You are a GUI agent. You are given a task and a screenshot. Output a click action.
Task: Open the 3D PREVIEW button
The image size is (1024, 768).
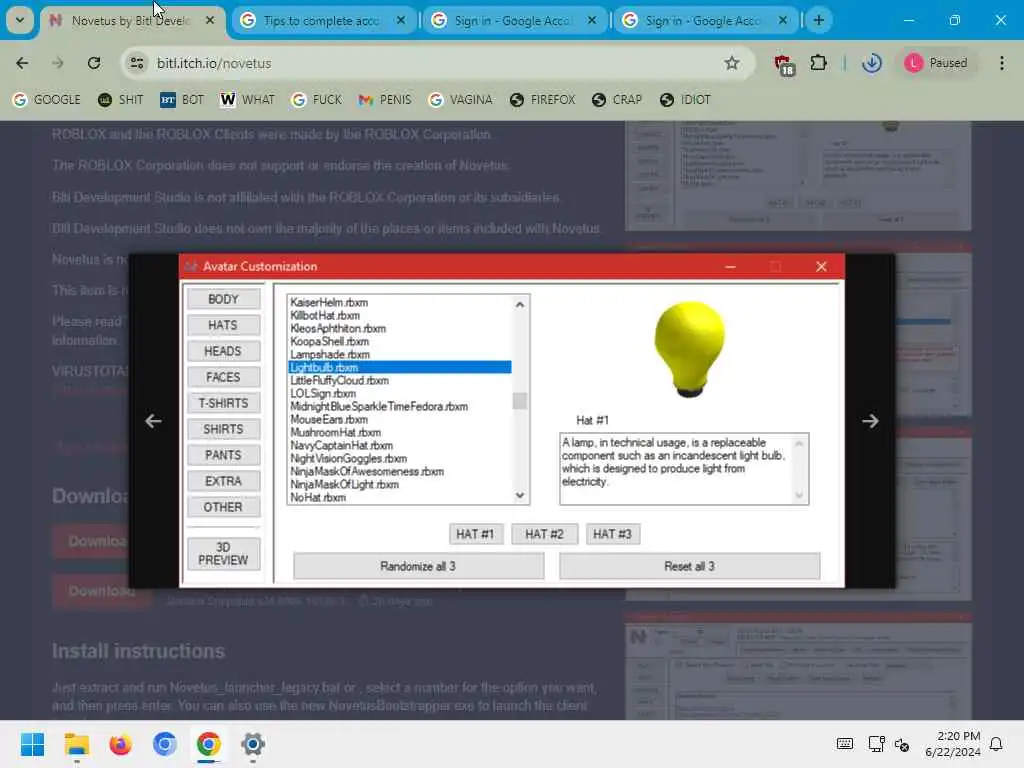(x=223, y=554)
